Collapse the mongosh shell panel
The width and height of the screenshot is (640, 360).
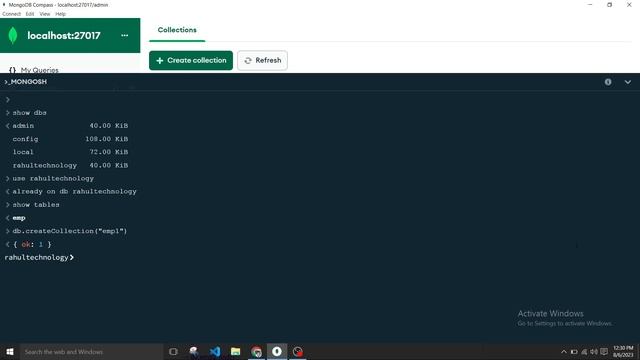tap(627, 82)
